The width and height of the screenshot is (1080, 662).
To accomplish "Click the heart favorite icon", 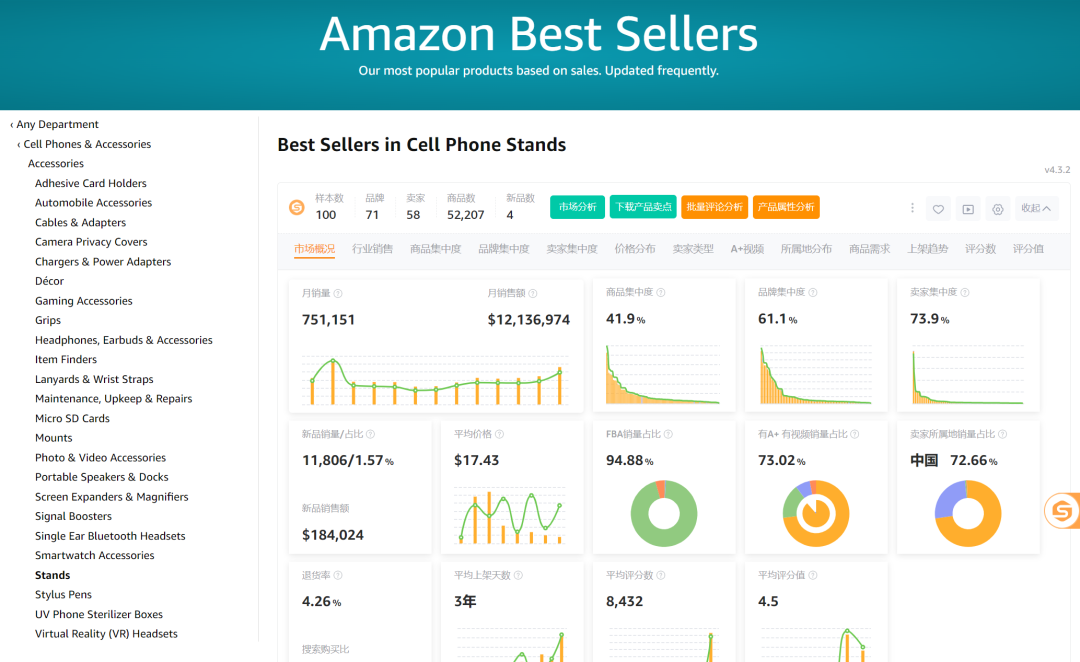I will click(x=938, y=209).
